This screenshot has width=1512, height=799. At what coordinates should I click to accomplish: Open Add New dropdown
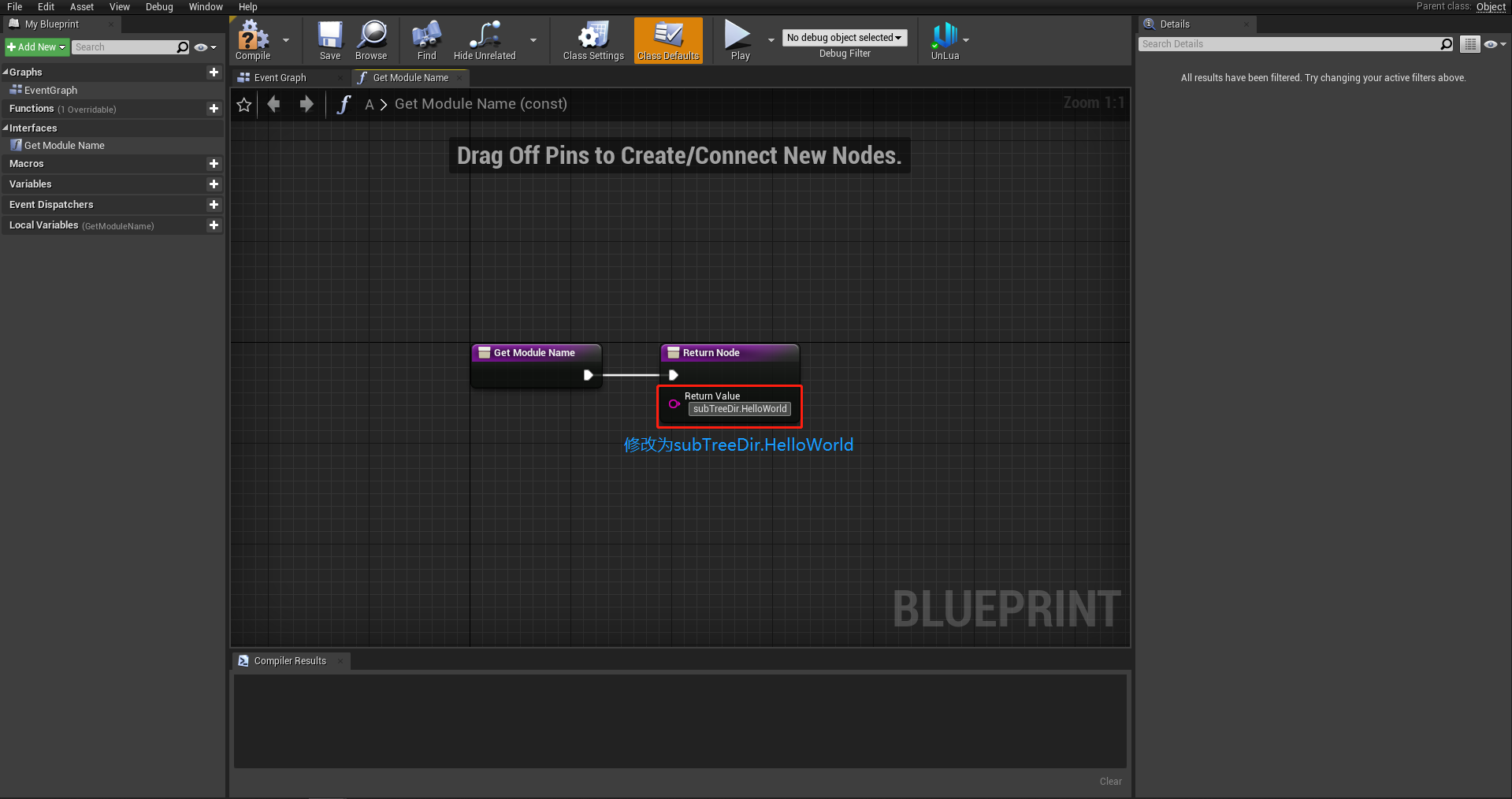[x=36, y=47]
